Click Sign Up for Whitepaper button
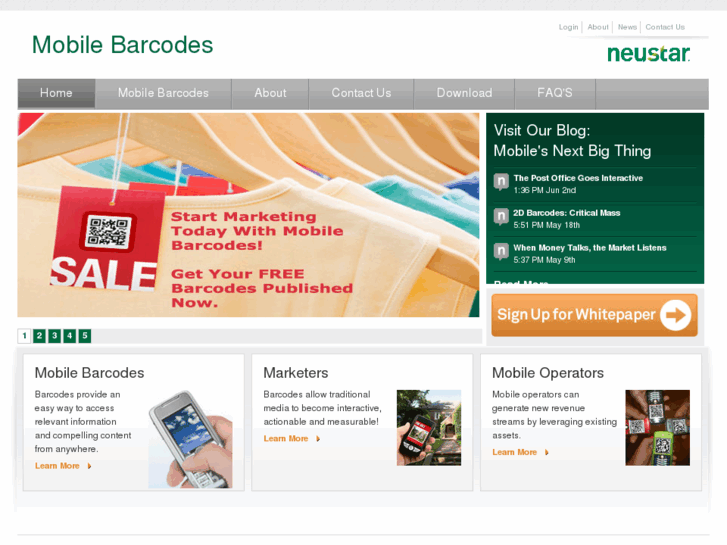This screenshot has width=727, height=545. (x=594, y=315)
